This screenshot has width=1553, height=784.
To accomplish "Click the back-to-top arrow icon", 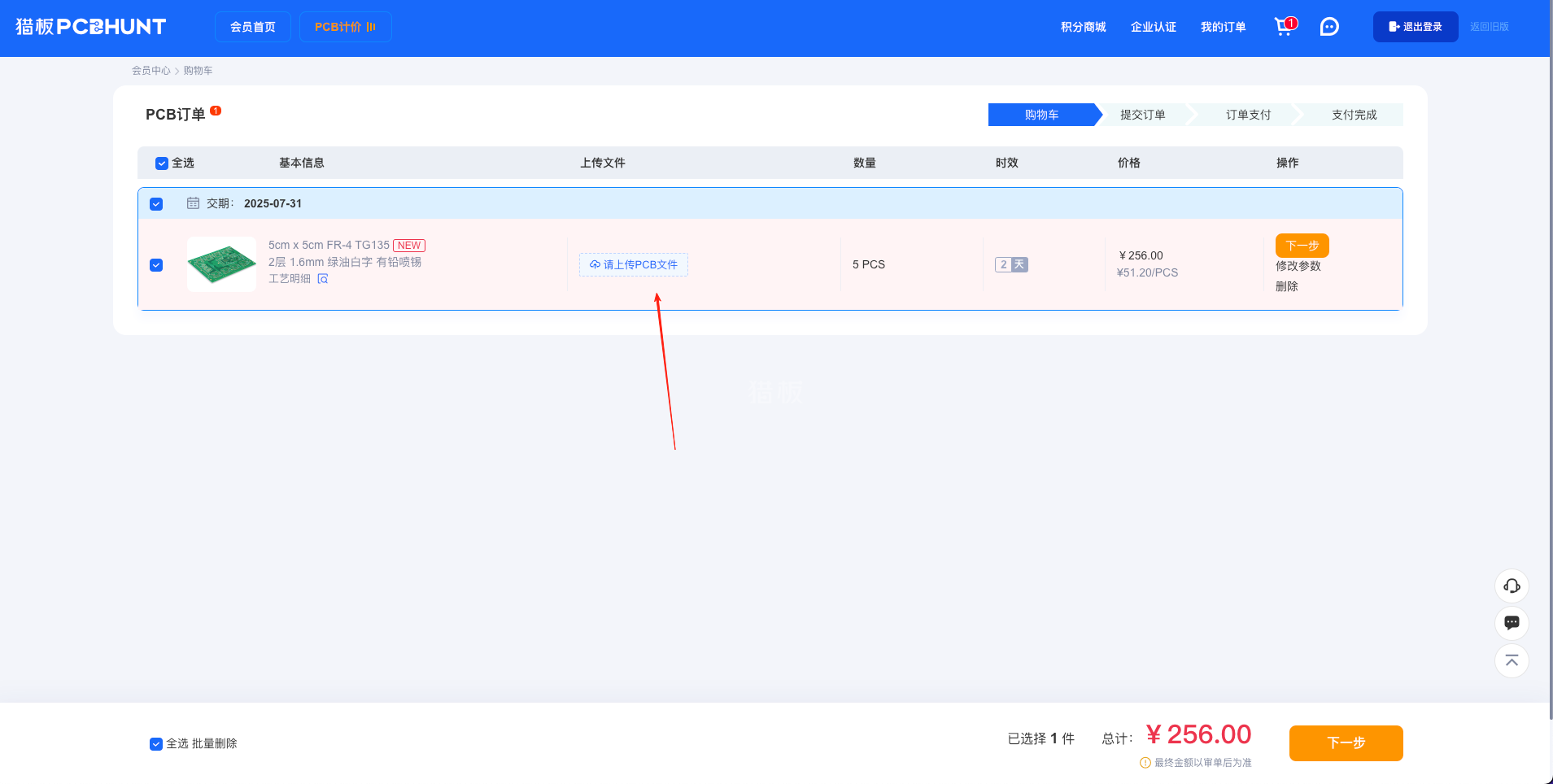I will coord(1512,660).
